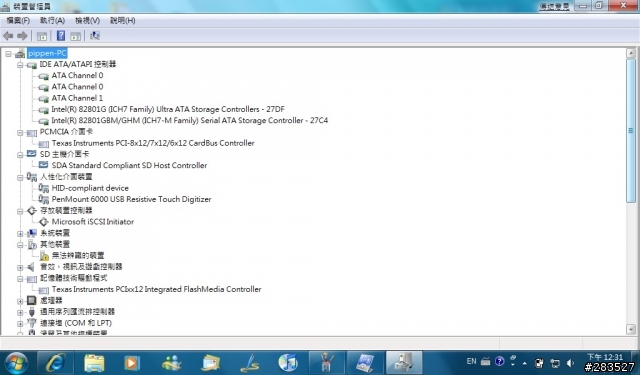This screenshot has height=375, width=640.
Task: Click the EN language indicator in the tray
Action: click(x=471, y=362)
